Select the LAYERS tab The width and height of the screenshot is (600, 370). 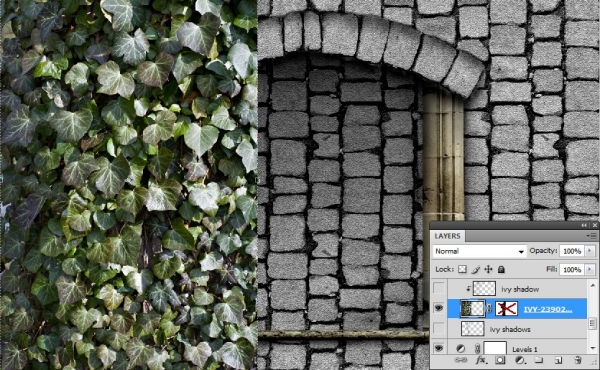coord(447,236)
